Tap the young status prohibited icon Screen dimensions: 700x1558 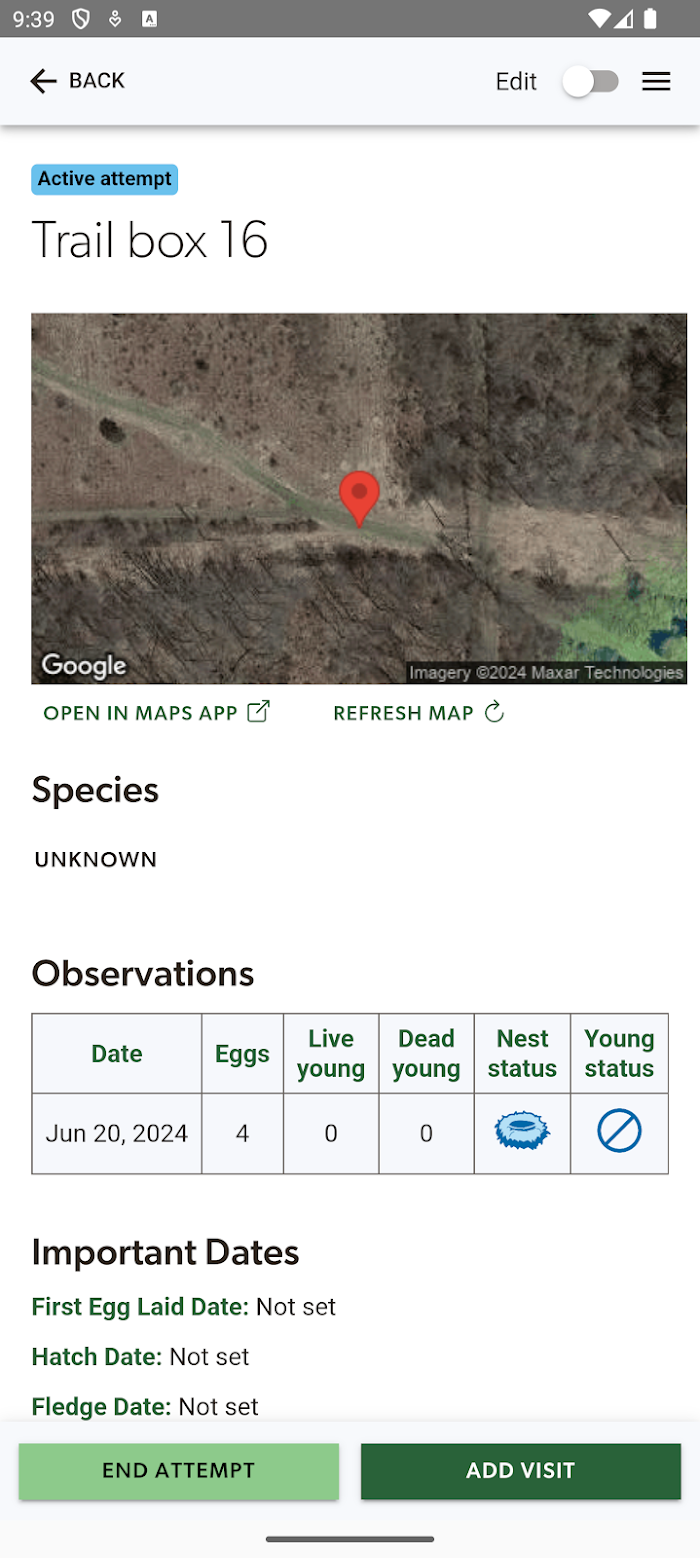pyautogui.click(x=619, y=1132)
